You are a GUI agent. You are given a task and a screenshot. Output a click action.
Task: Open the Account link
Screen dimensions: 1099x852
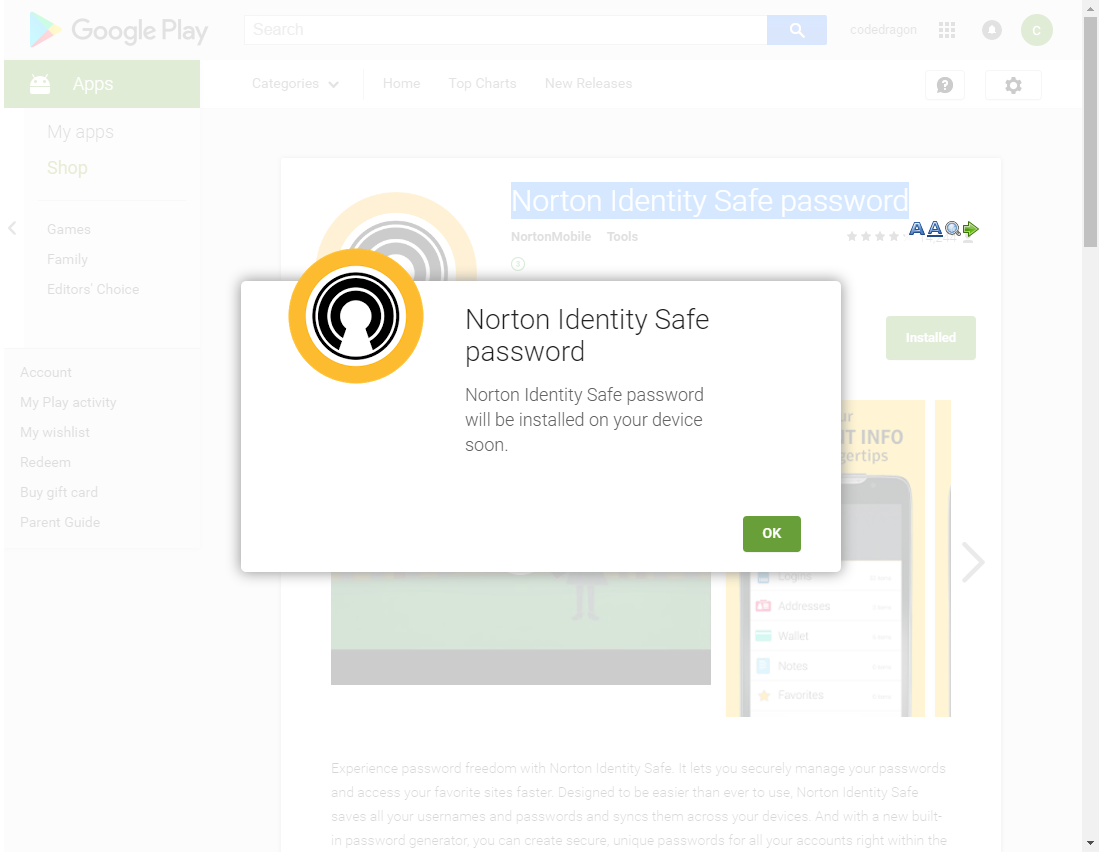pos(46,372)
